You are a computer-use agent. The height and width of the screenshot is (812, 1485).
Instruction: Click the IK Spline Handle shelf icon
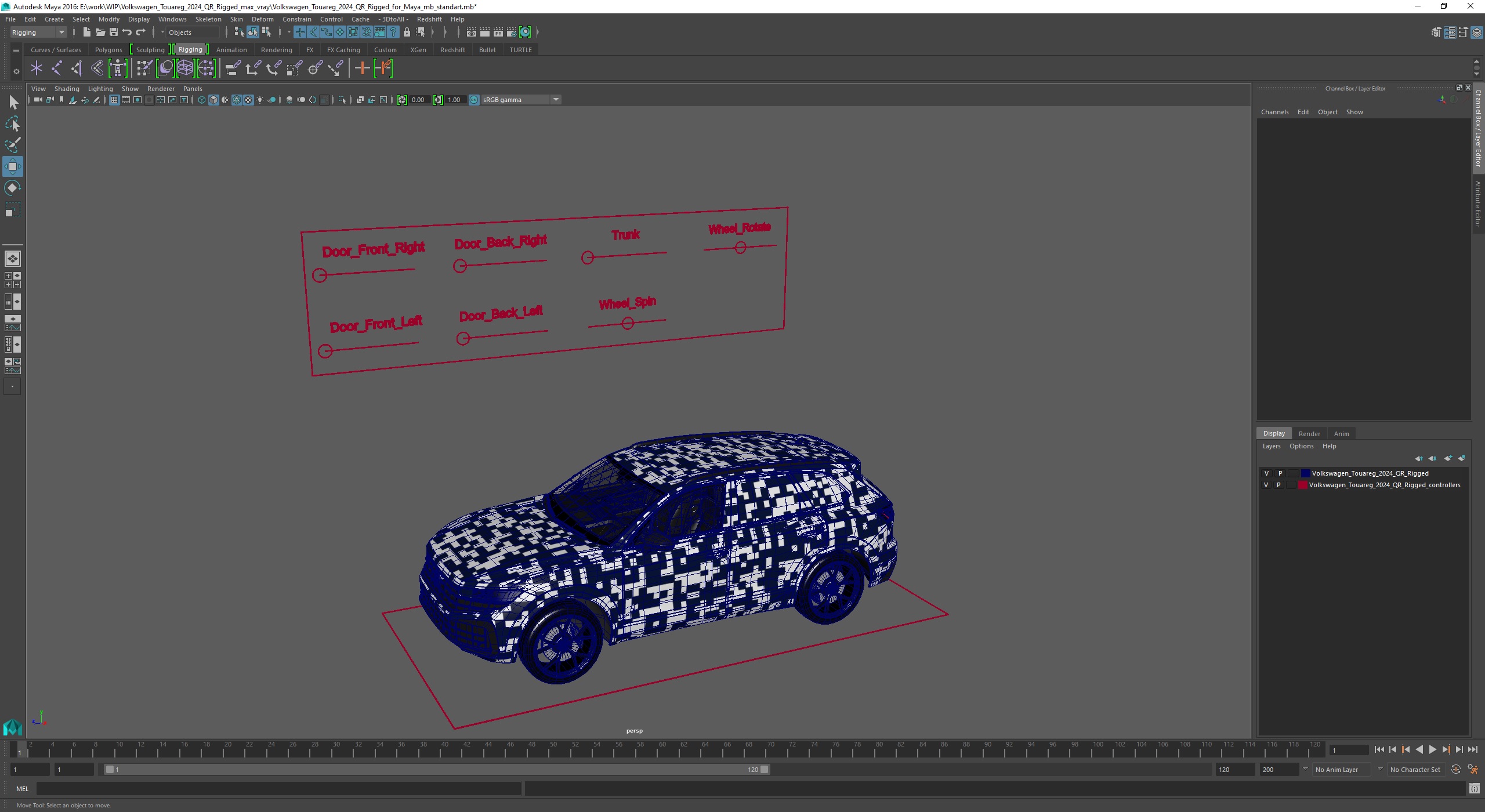97,68
